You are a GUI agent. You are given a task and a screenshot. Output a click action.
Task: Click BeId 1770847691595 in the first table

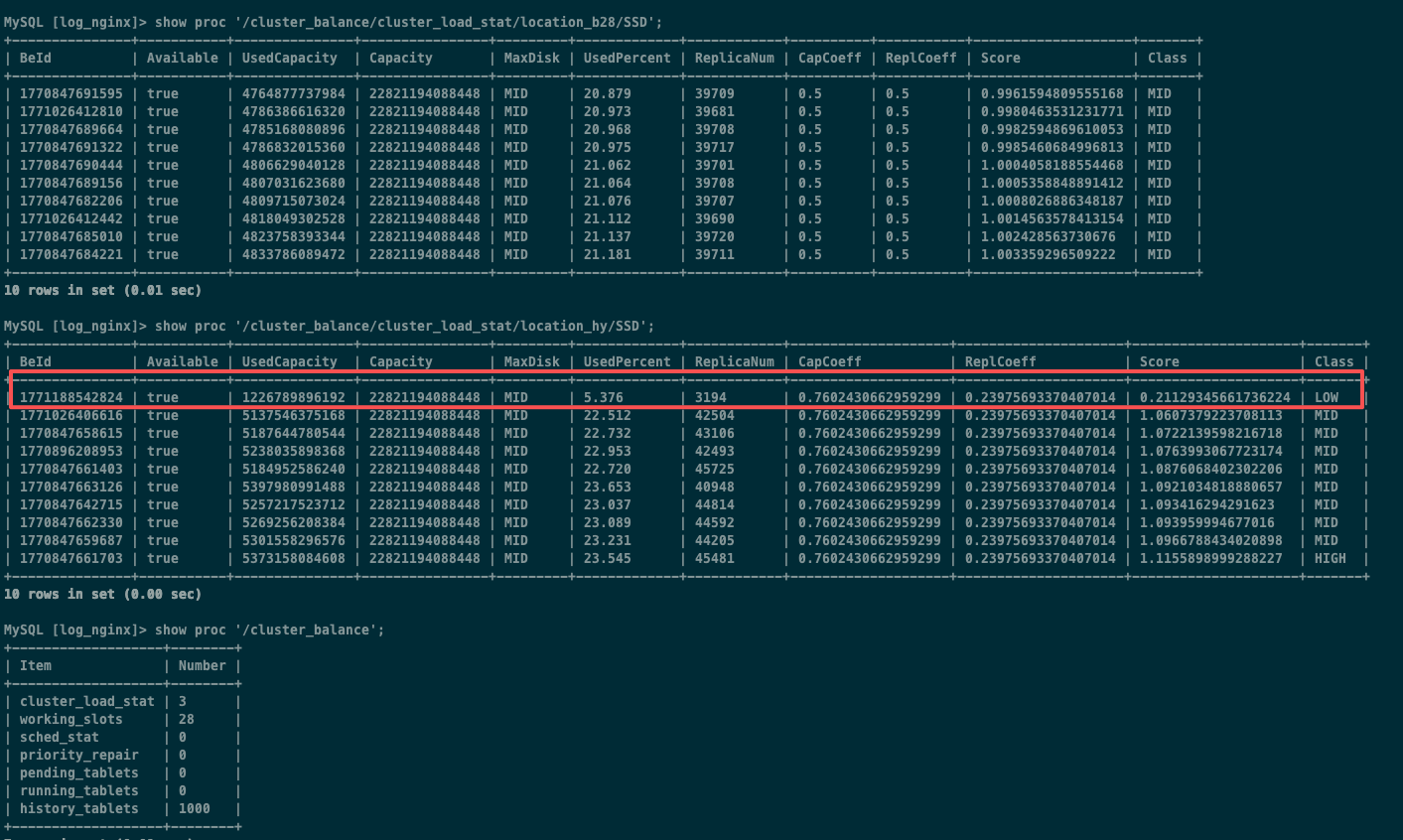[x=71, y=93]
